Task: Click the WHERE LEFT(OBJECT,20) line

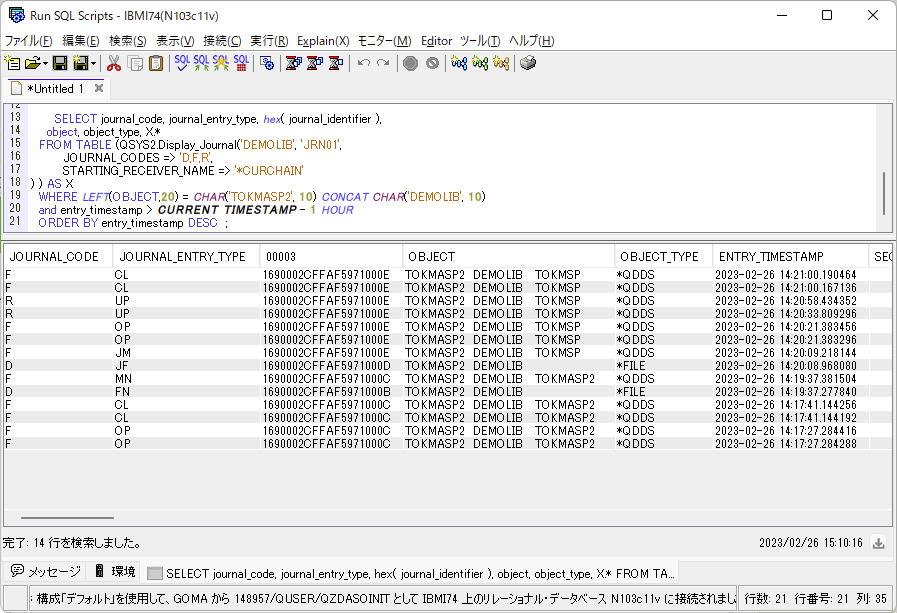Action: coord(262,197)
